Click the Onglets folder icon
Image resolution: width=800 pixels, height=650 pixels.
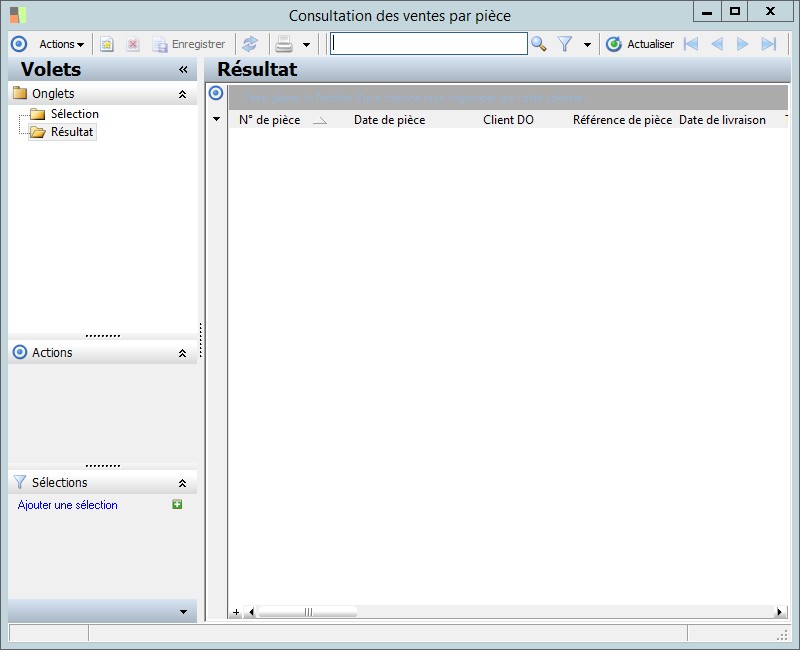[20, 93]
